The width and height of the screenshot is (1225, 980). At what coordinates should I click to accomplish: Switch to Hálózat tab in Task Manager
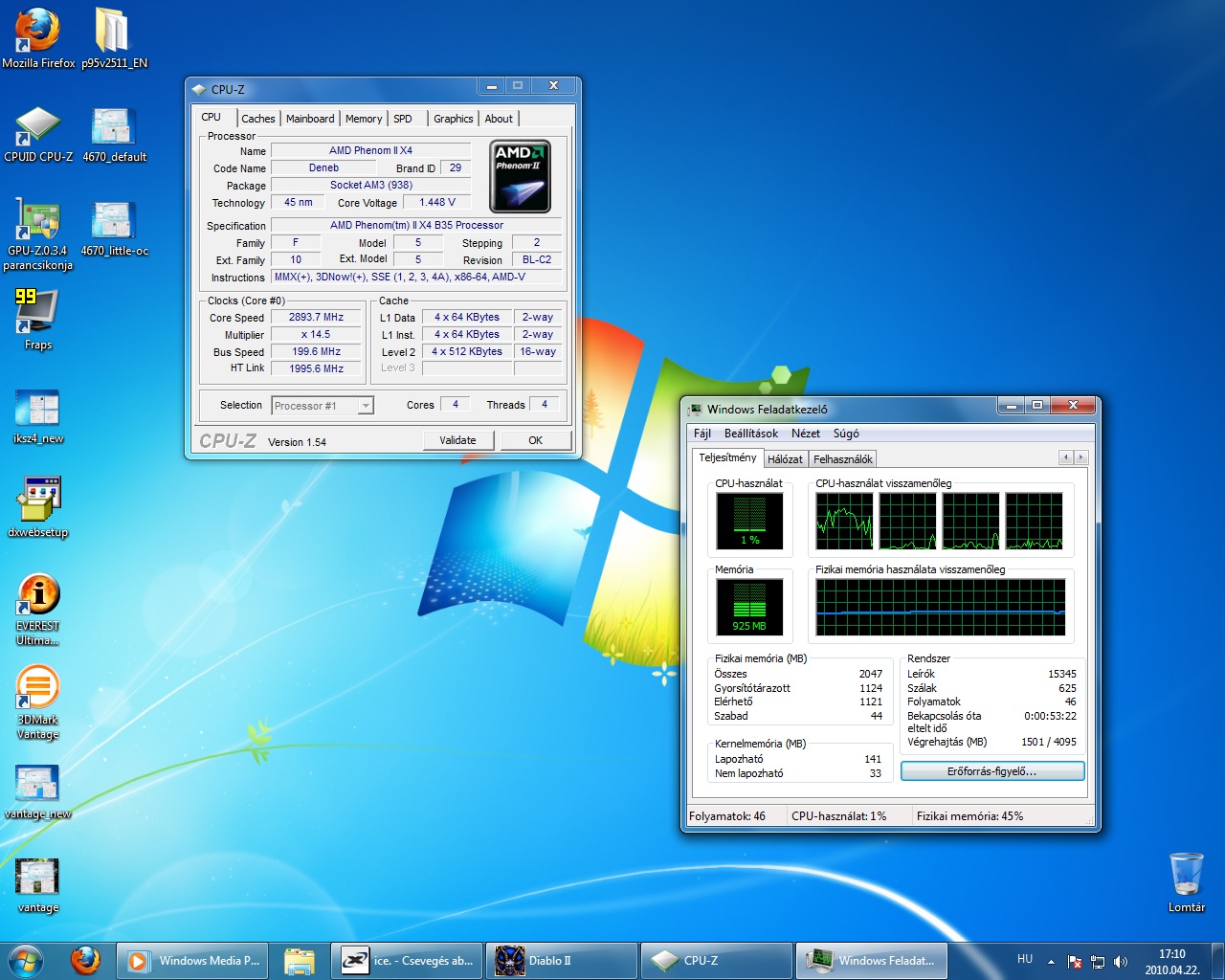pos(785,459)
